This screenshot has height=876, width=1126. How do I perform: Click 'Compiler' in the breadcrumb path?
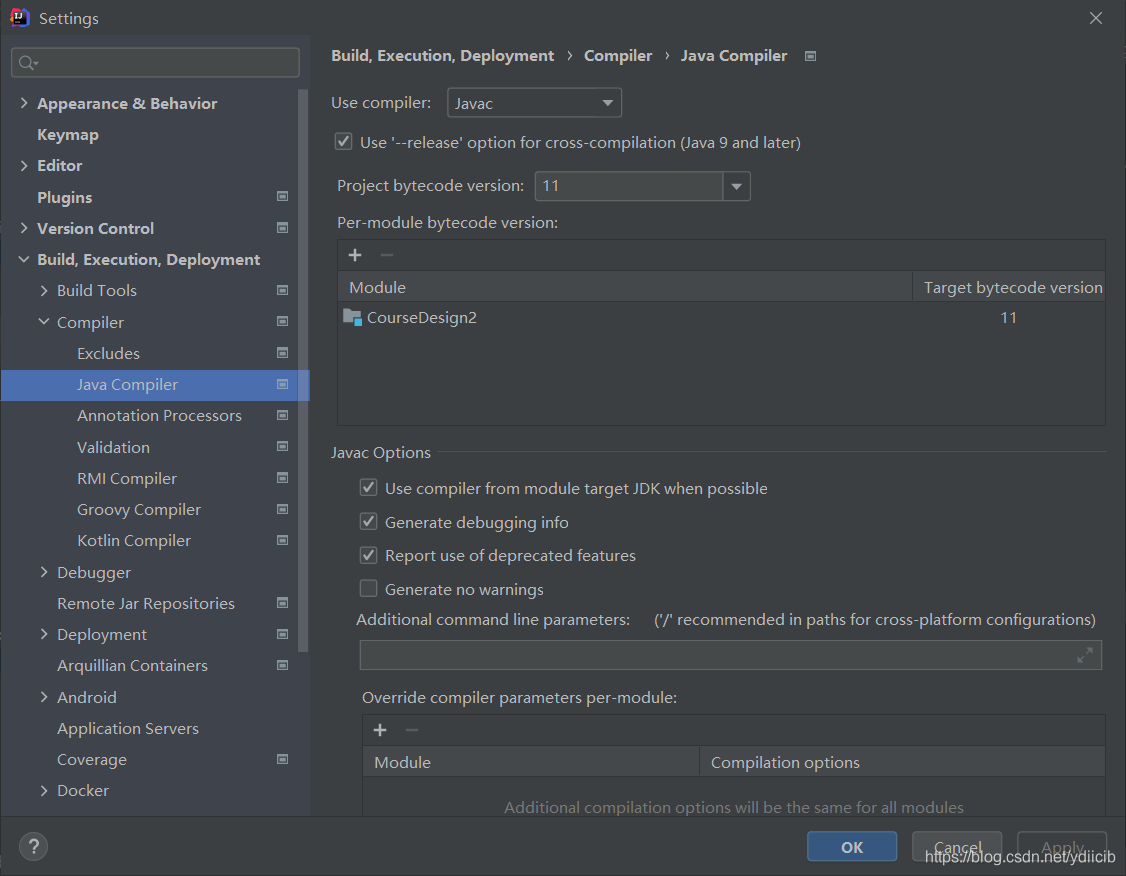coord(618,56)
